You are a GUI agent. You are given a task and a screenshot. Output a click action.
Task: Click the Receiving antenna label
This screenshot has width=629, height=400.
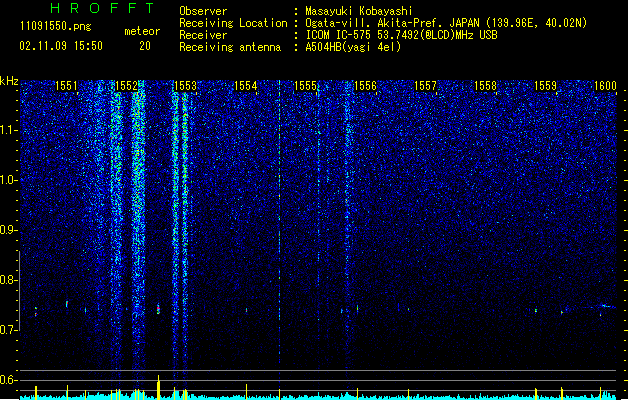[x=230, y=47]
